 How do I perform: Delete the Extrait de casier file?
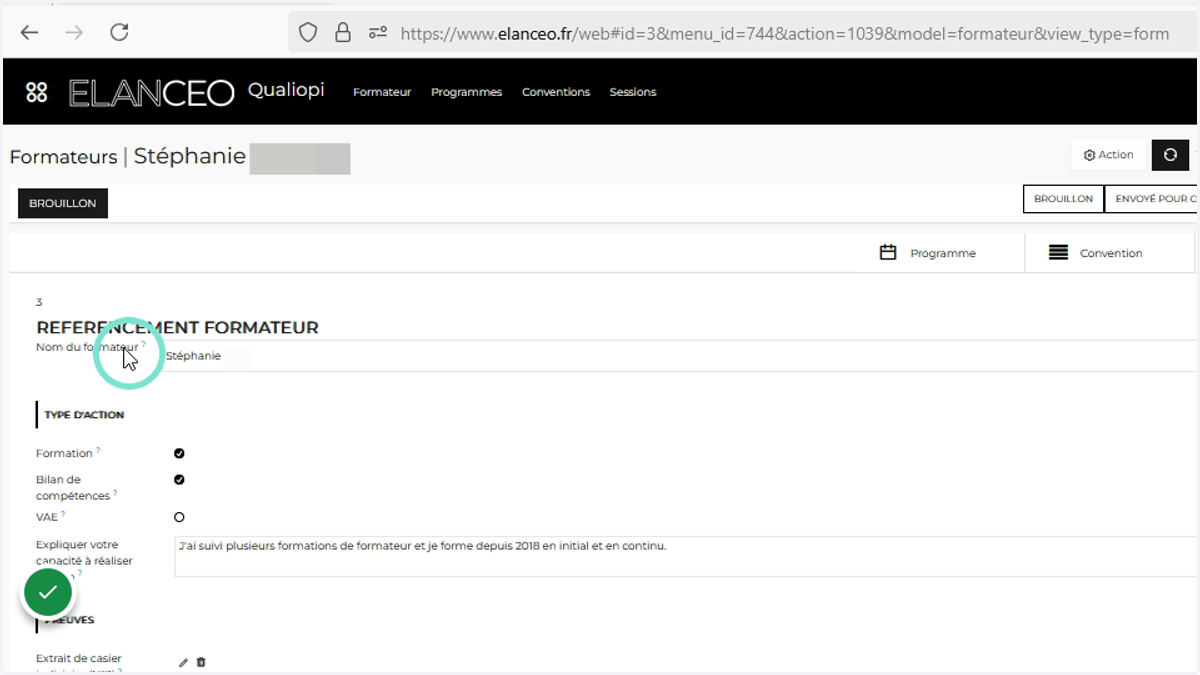pyautogui.click(x=201, y=662)
